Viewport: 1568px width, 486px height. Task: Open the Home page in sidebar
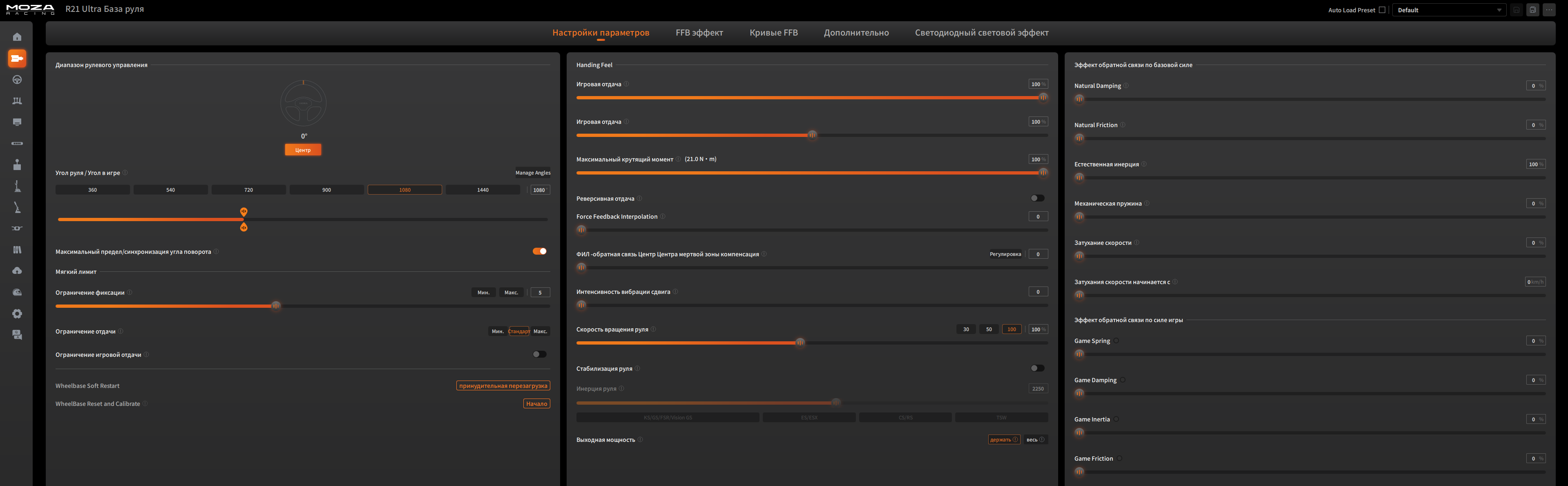click(17, 37)
